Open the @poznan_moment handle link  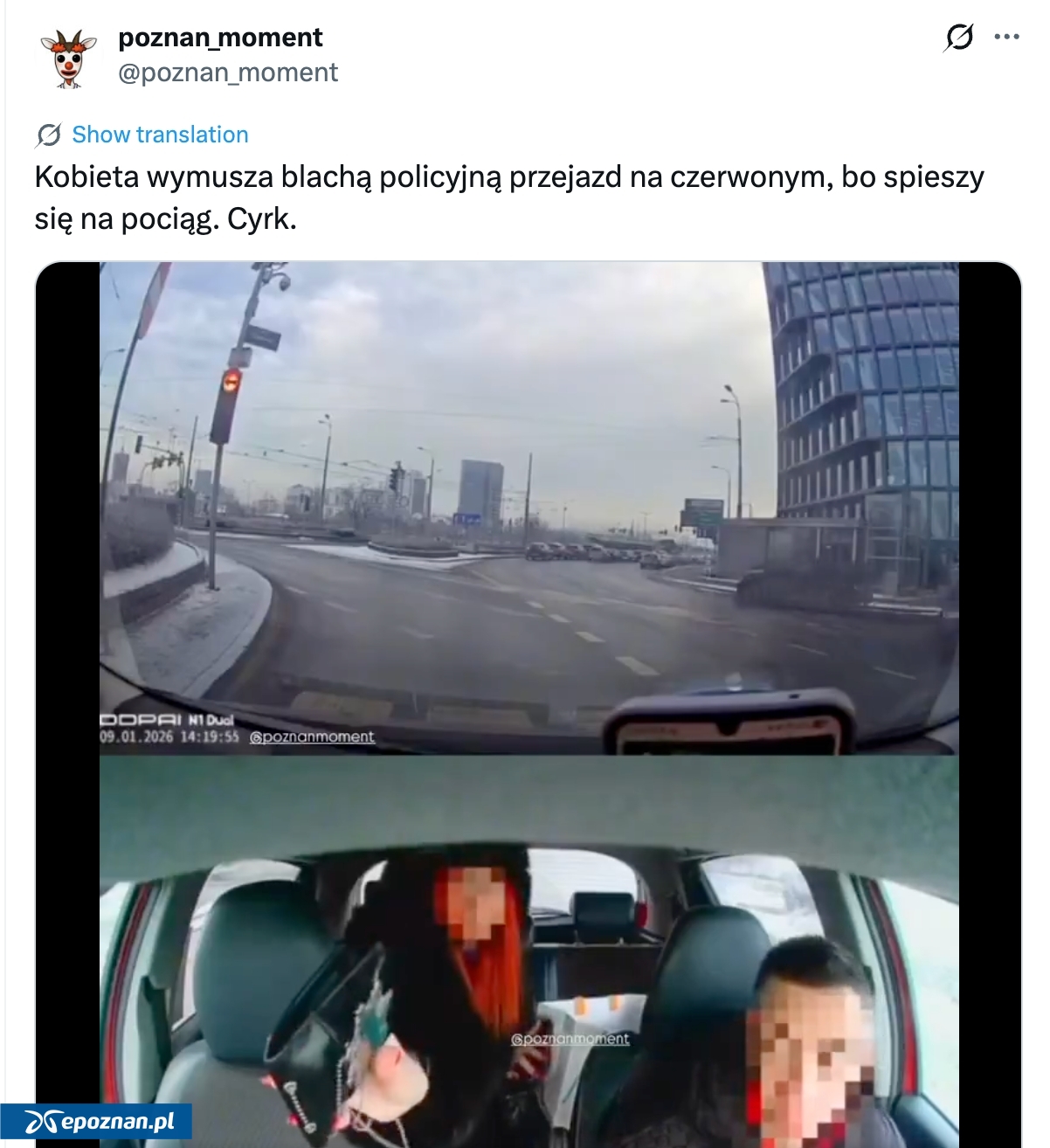pos(228,73)
